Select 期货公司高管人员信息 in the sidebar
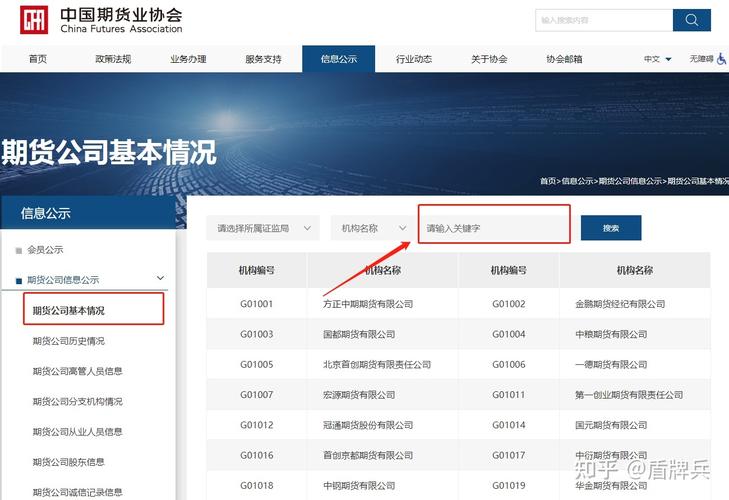 [x=77, y=371]
